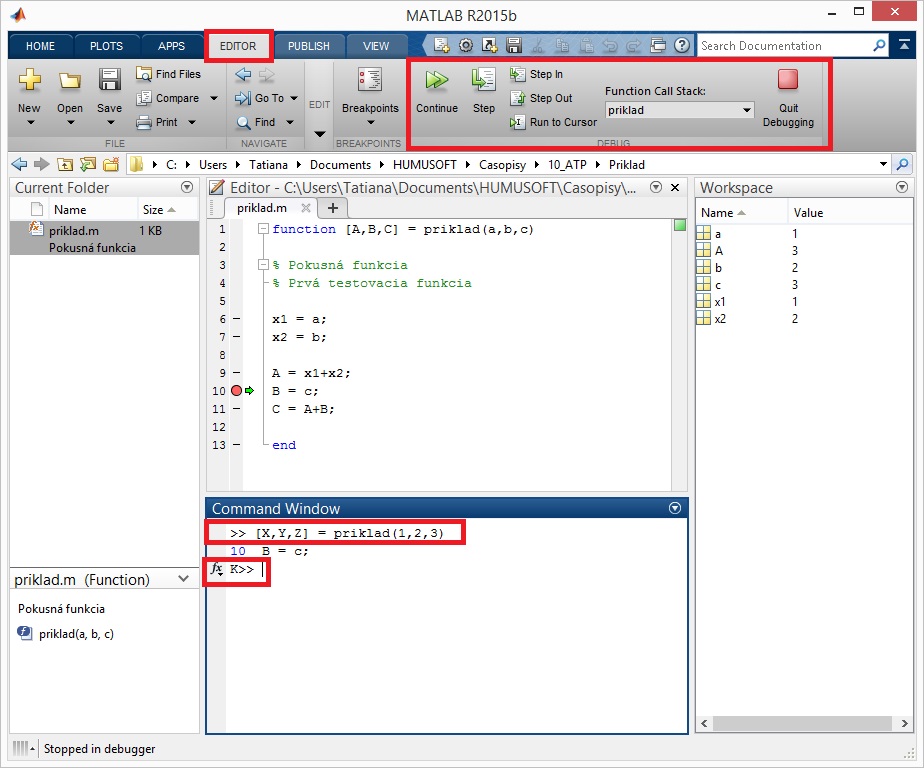The image size is (924, 768).
Task: Go back with navigate left arrow
Action: pos(243,74)
